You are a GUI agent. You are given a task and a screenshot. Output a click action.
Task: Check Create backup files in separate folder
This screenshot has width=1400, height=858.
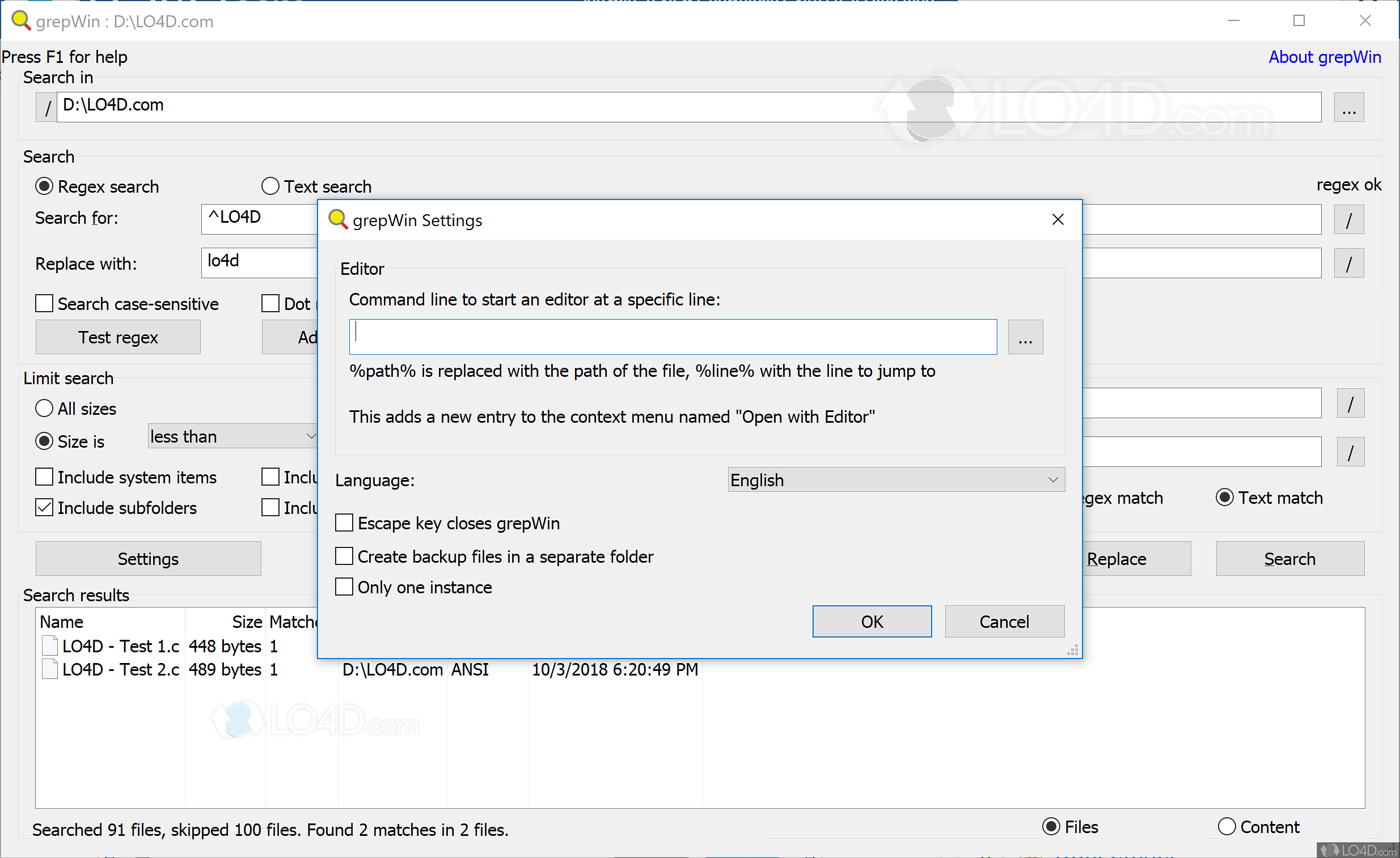click(x=344, y=557)
